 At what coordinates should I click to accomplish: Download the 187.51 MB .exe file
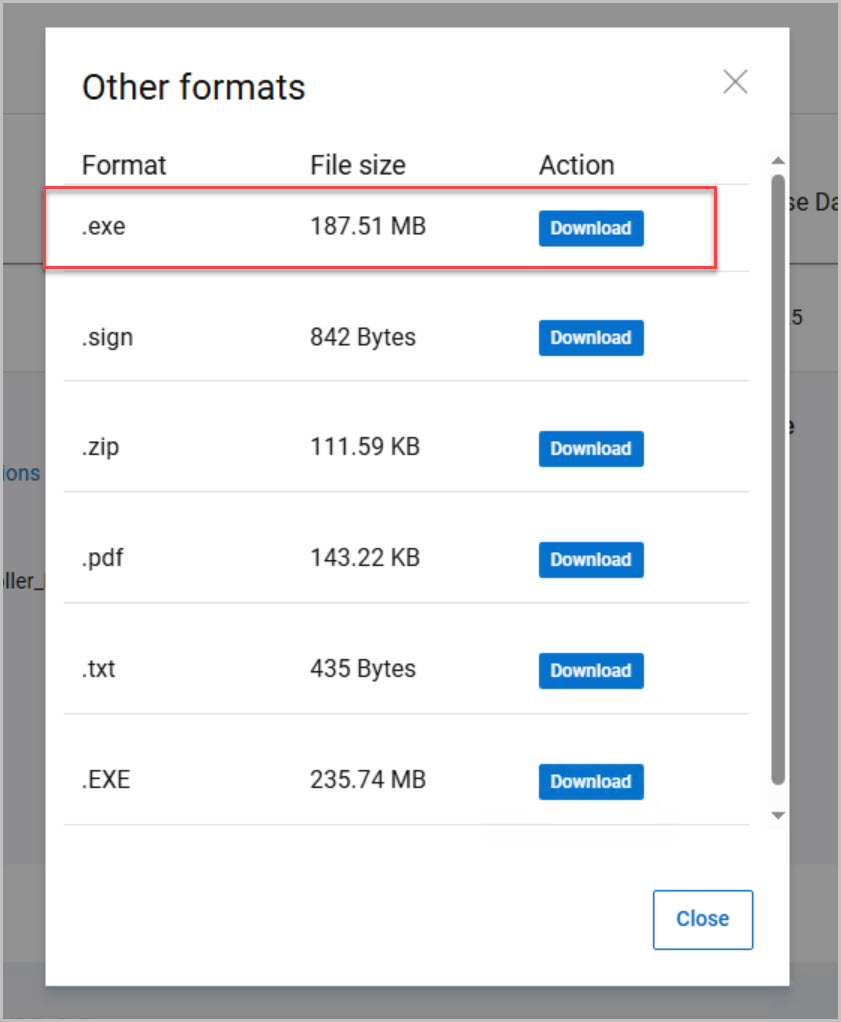[591, 228]
